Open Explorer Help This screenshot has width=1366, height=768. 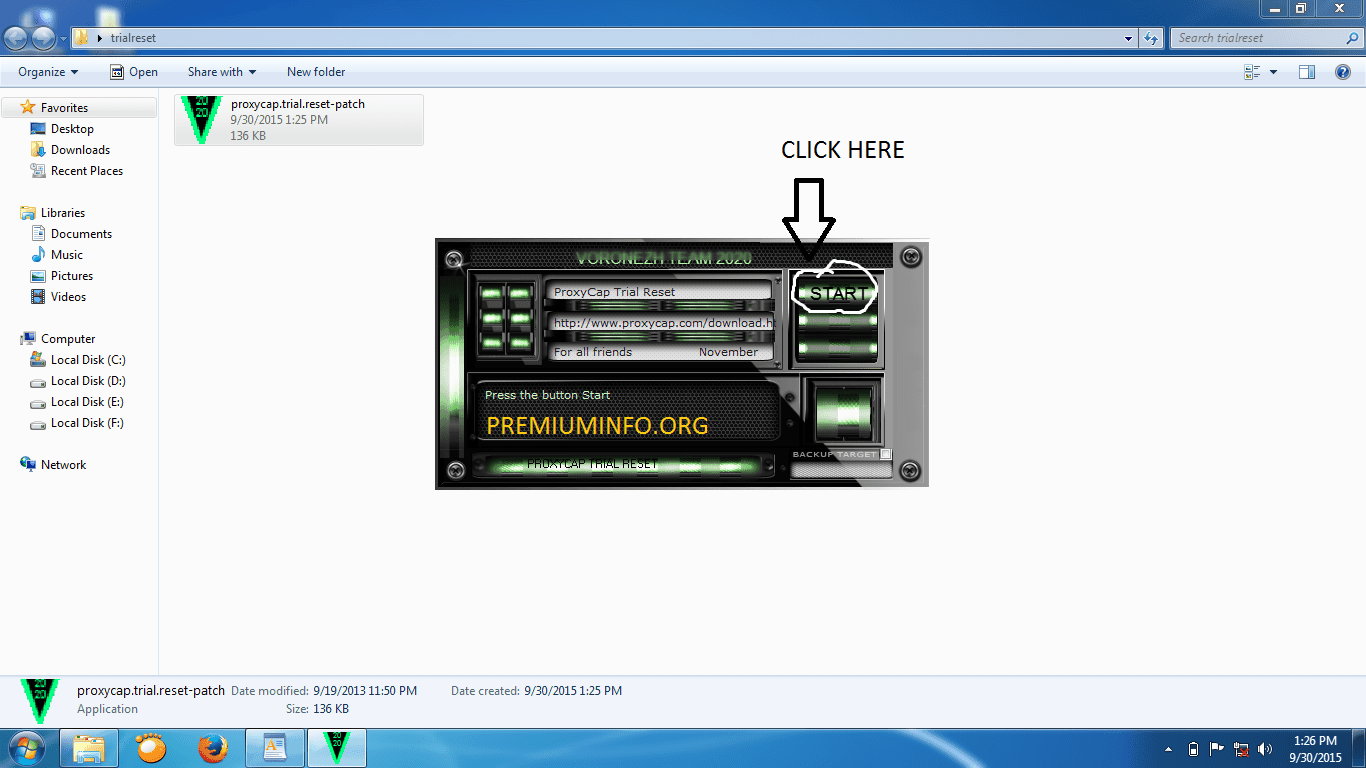pos(1344,72)
